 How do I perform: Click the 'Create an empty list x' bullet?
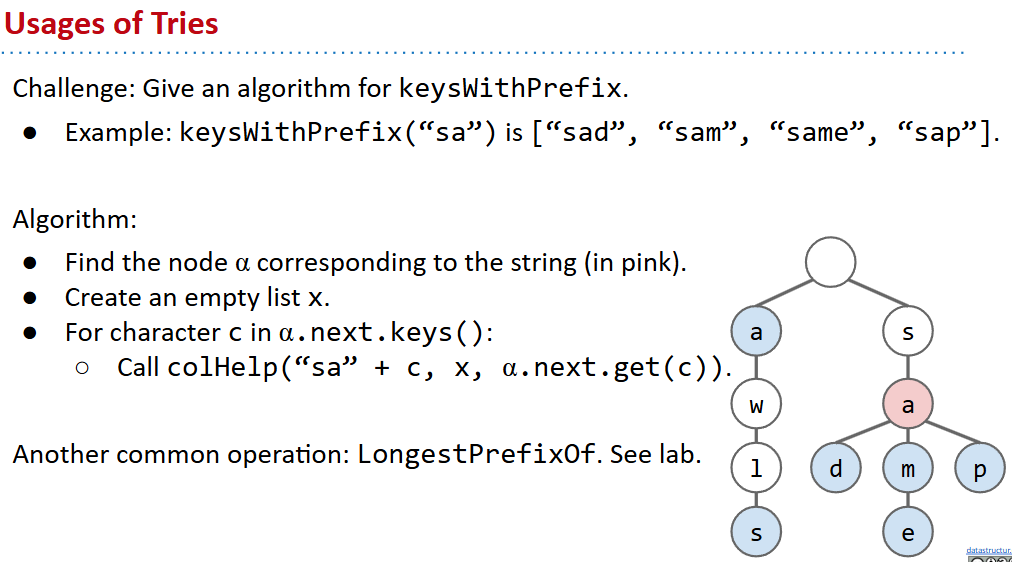tap(197, 297)
